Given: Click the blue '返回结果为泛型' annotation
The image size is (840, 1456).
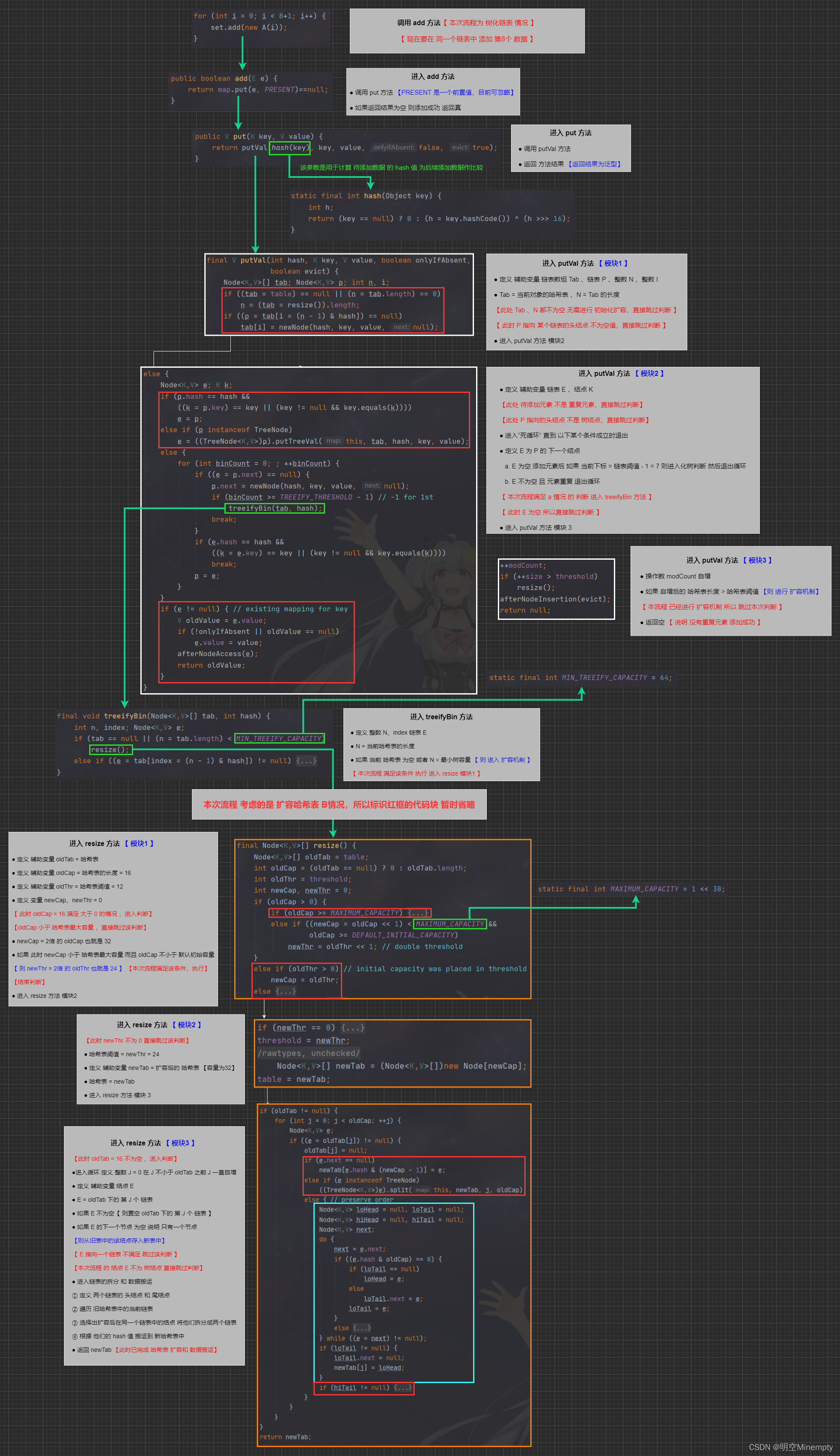Looking at the screenshot, I should pyautogui.click(x=594, y=164).
